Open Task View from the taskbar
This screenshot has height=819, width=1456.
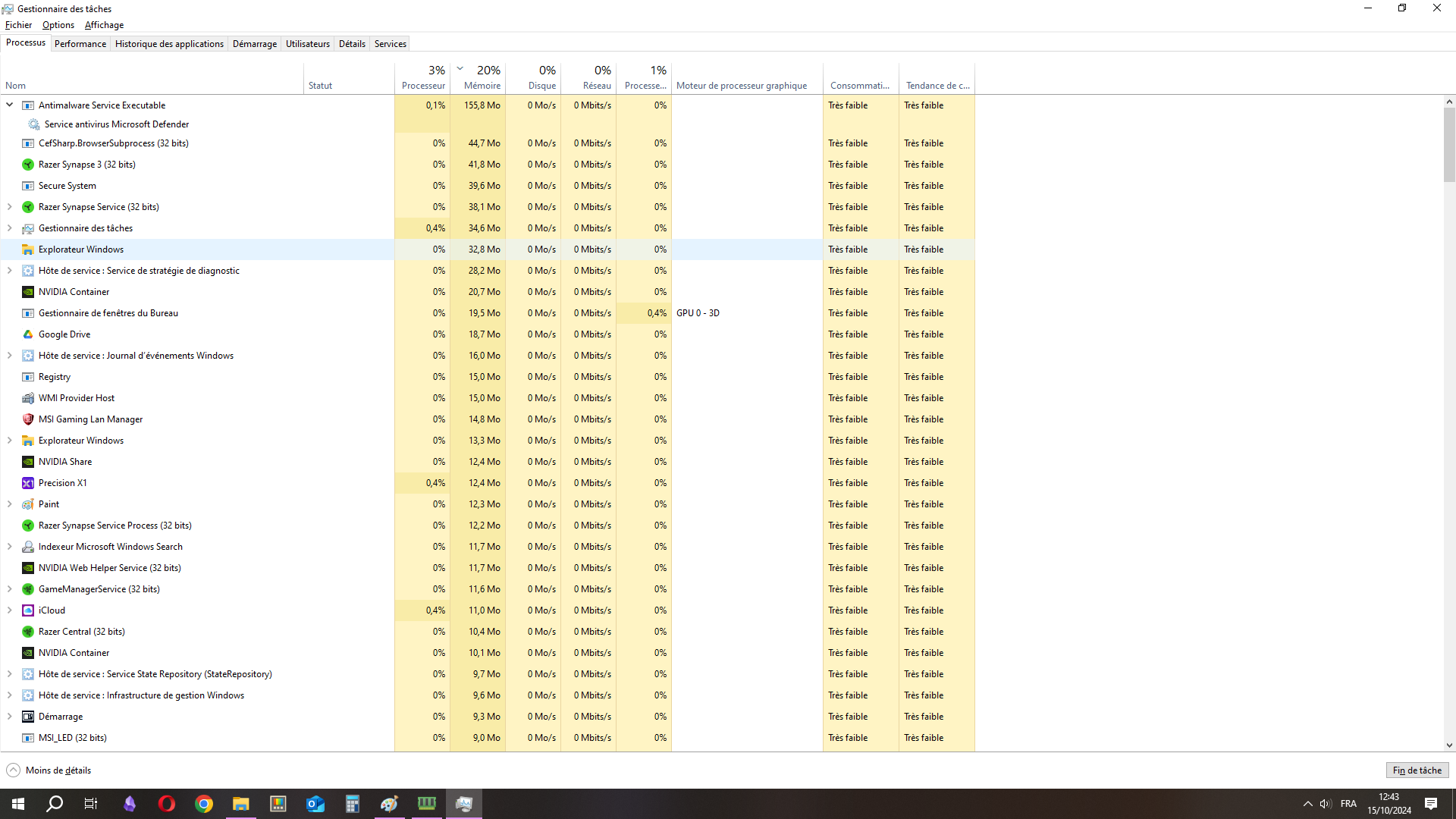point(91,804)
